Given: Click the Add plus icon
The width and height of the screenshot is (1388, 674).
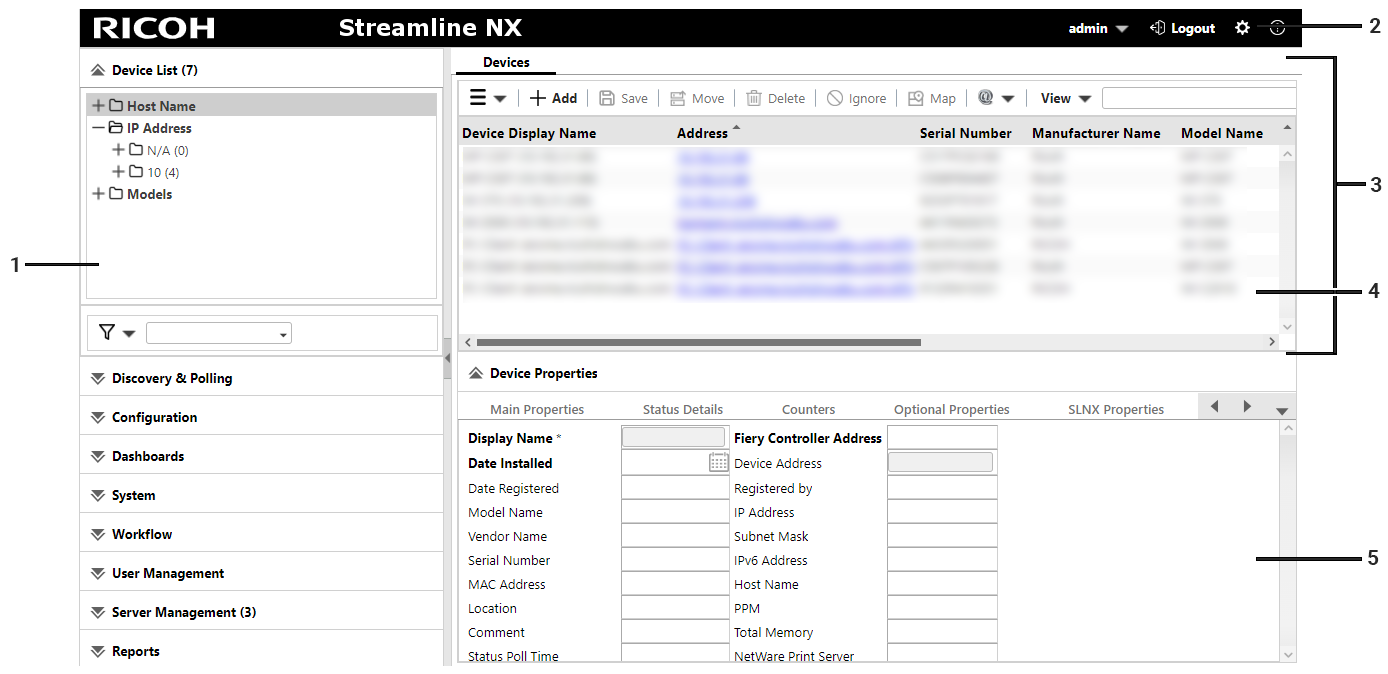Looking at the screenshot, I should (x=538, y=98).
